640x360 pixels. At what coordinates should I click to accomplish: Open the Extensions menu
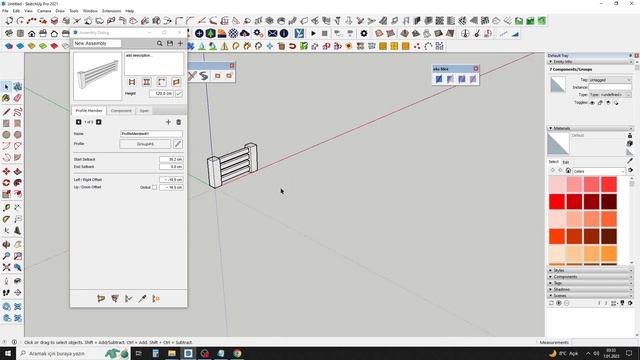pyautogui.click(x=111, y=11)
